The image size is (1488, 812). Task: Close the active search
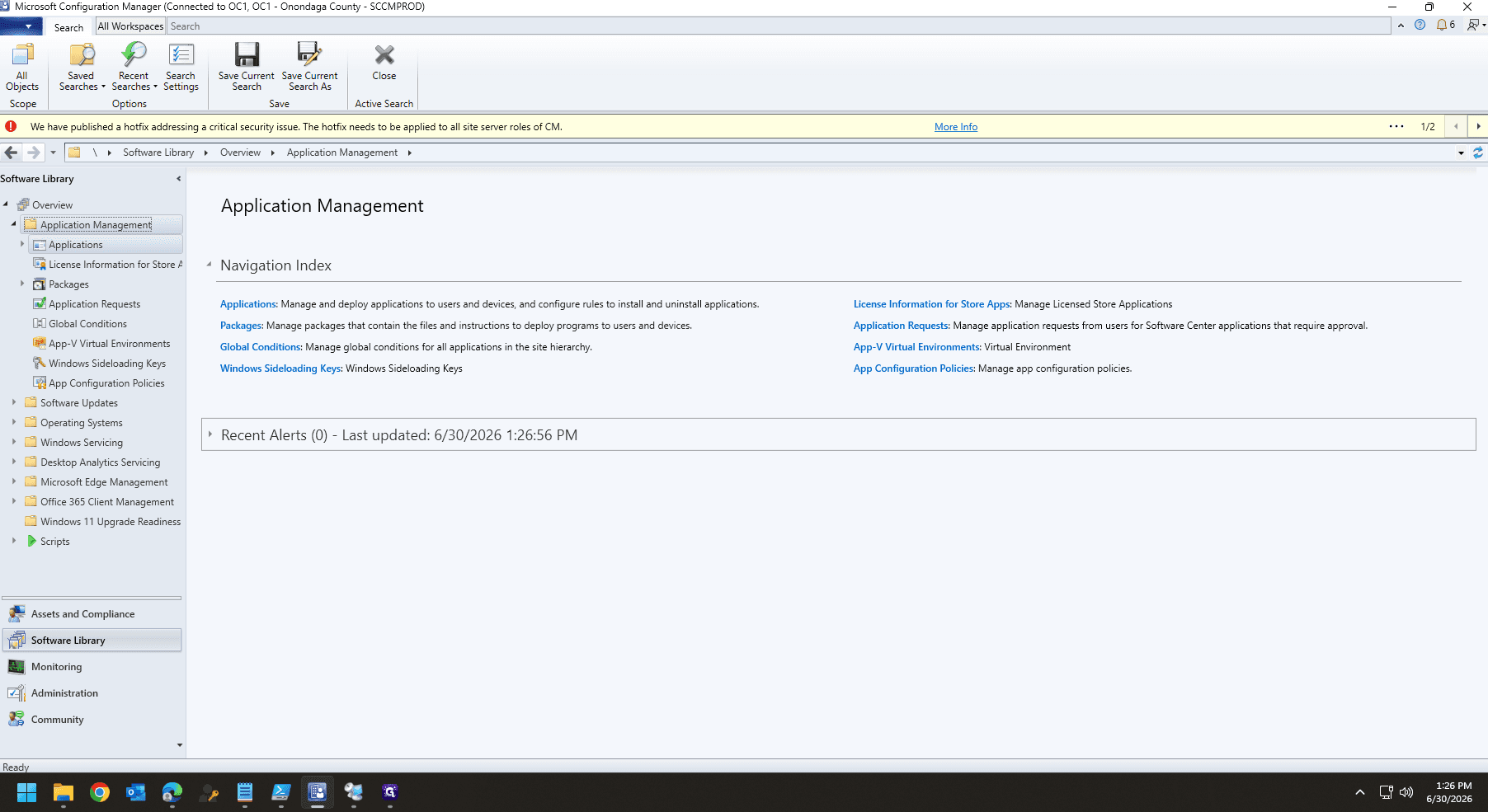tap(384, 63)
